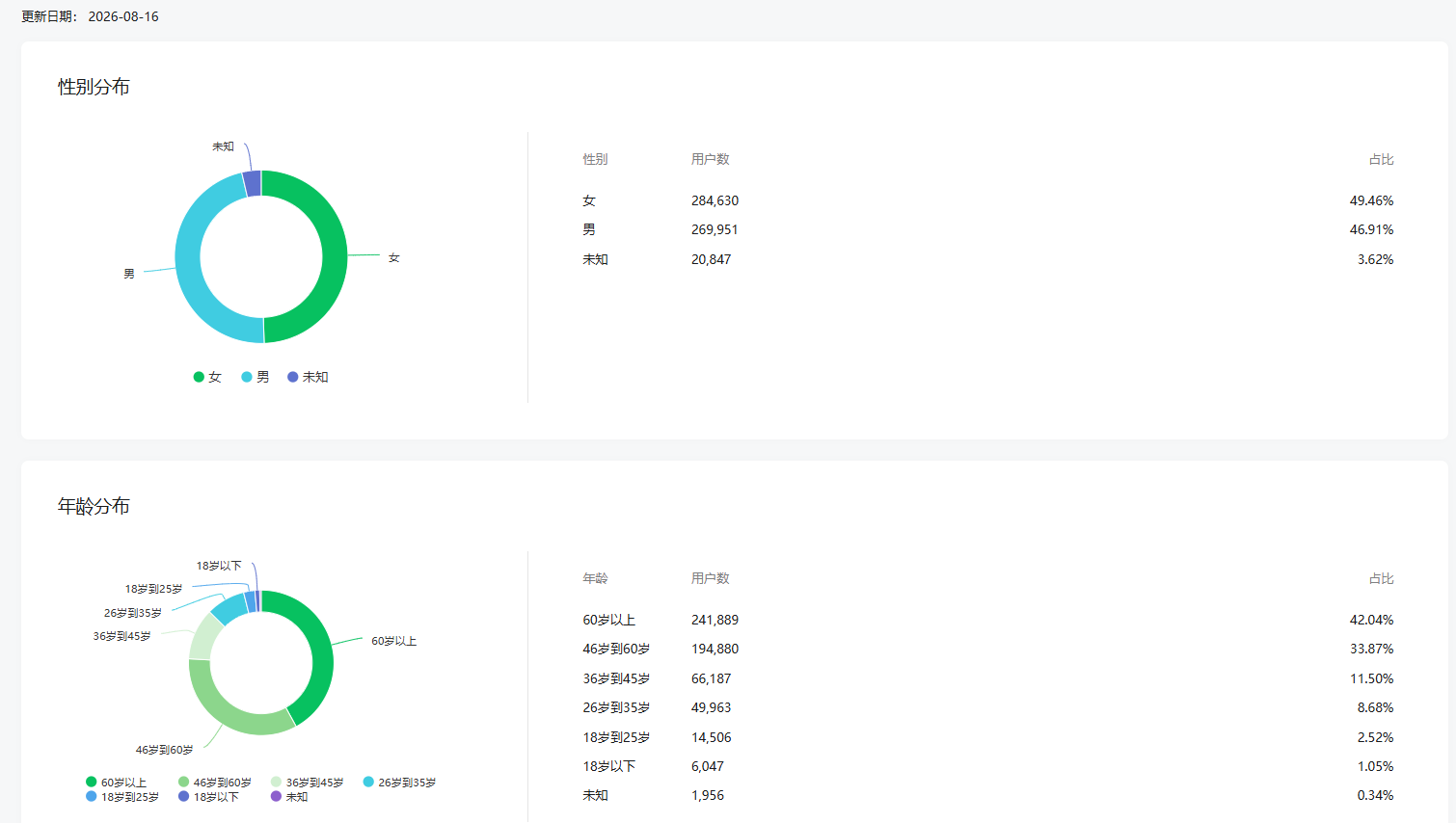
Task: Click the purple 未知 segment of gender donut
Action: 252,183
